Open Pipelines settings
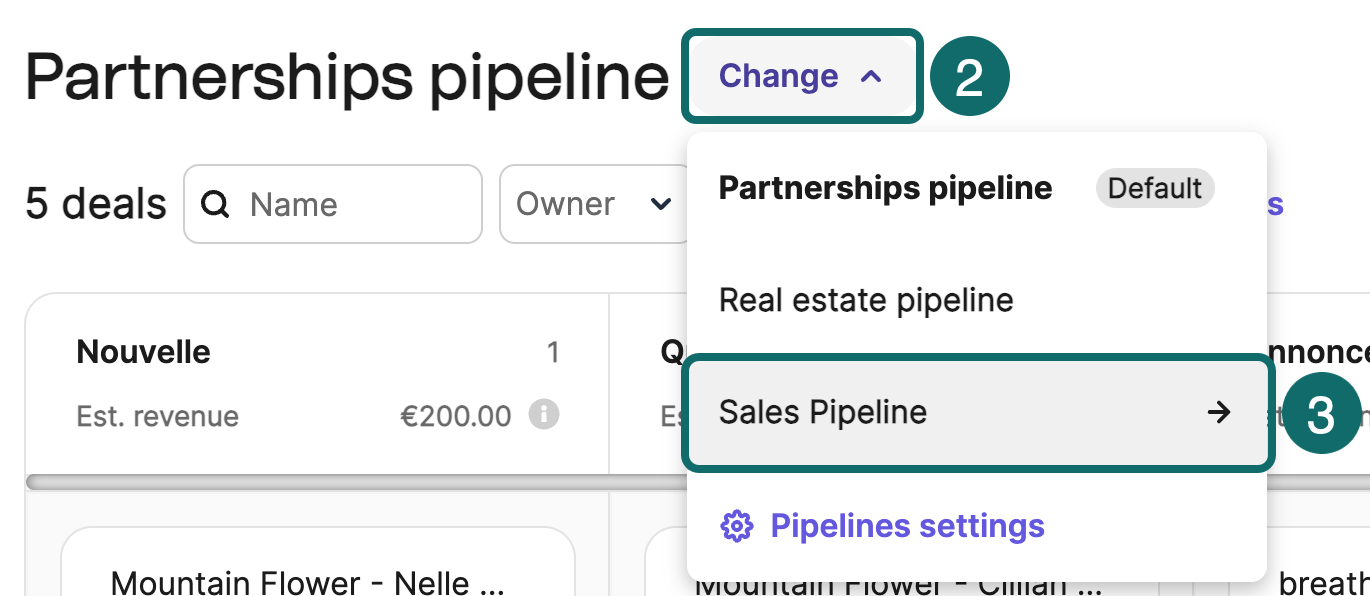 click(x=905, y=525)
